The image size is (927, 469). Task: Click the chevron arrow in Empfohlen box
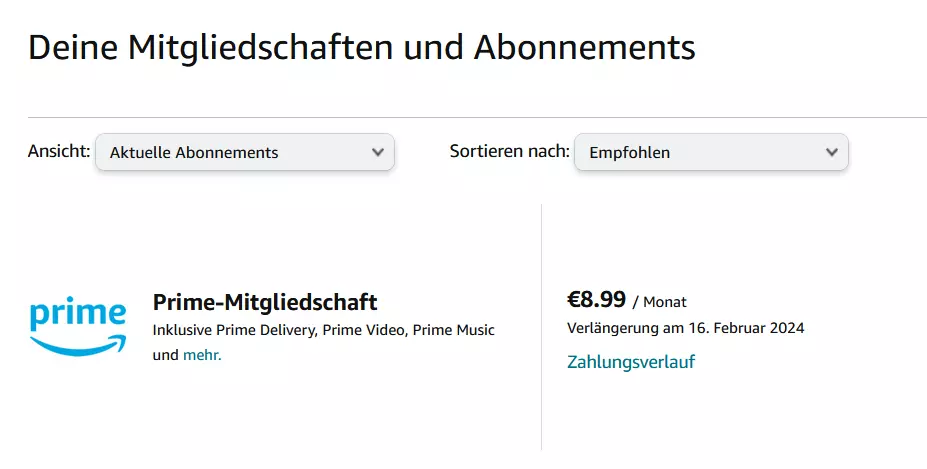click(x=832, y=152)
